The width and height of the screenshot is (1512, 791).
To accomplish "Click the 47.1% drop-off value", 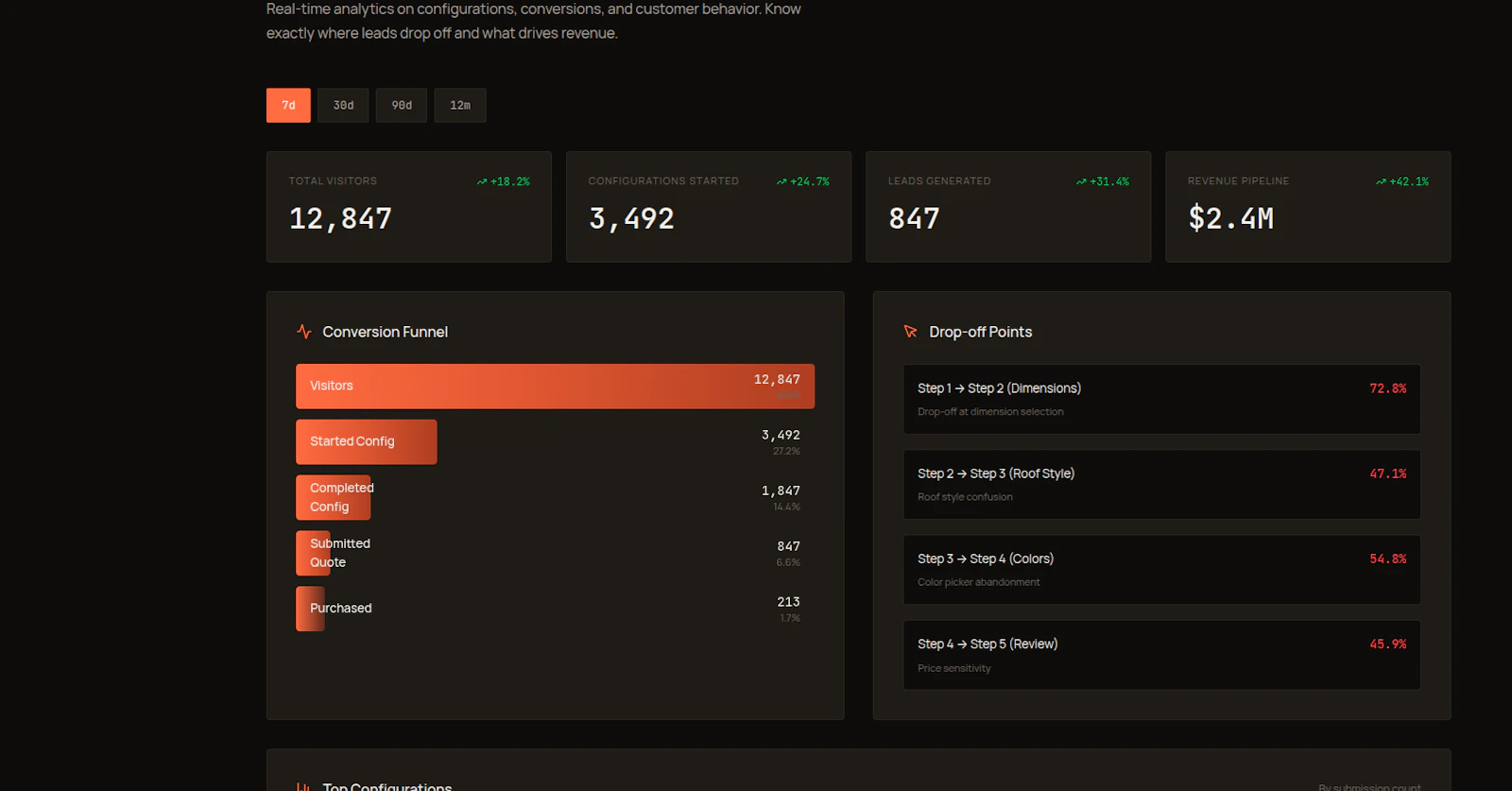I will tap(1387, 473).
